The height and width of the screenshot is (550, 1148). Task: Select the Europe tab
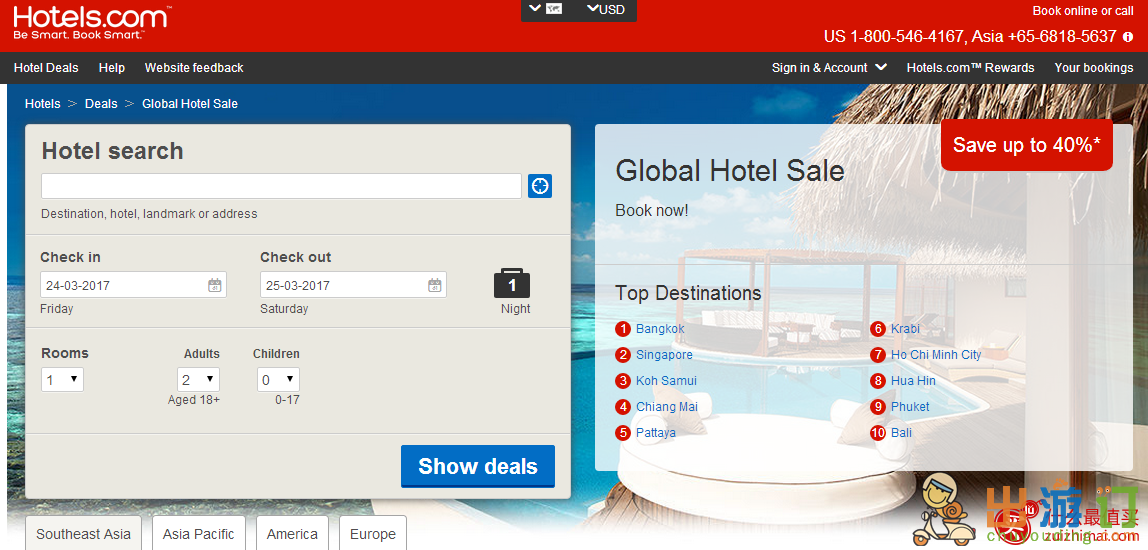pyautogui.click(x=373, y=533)
